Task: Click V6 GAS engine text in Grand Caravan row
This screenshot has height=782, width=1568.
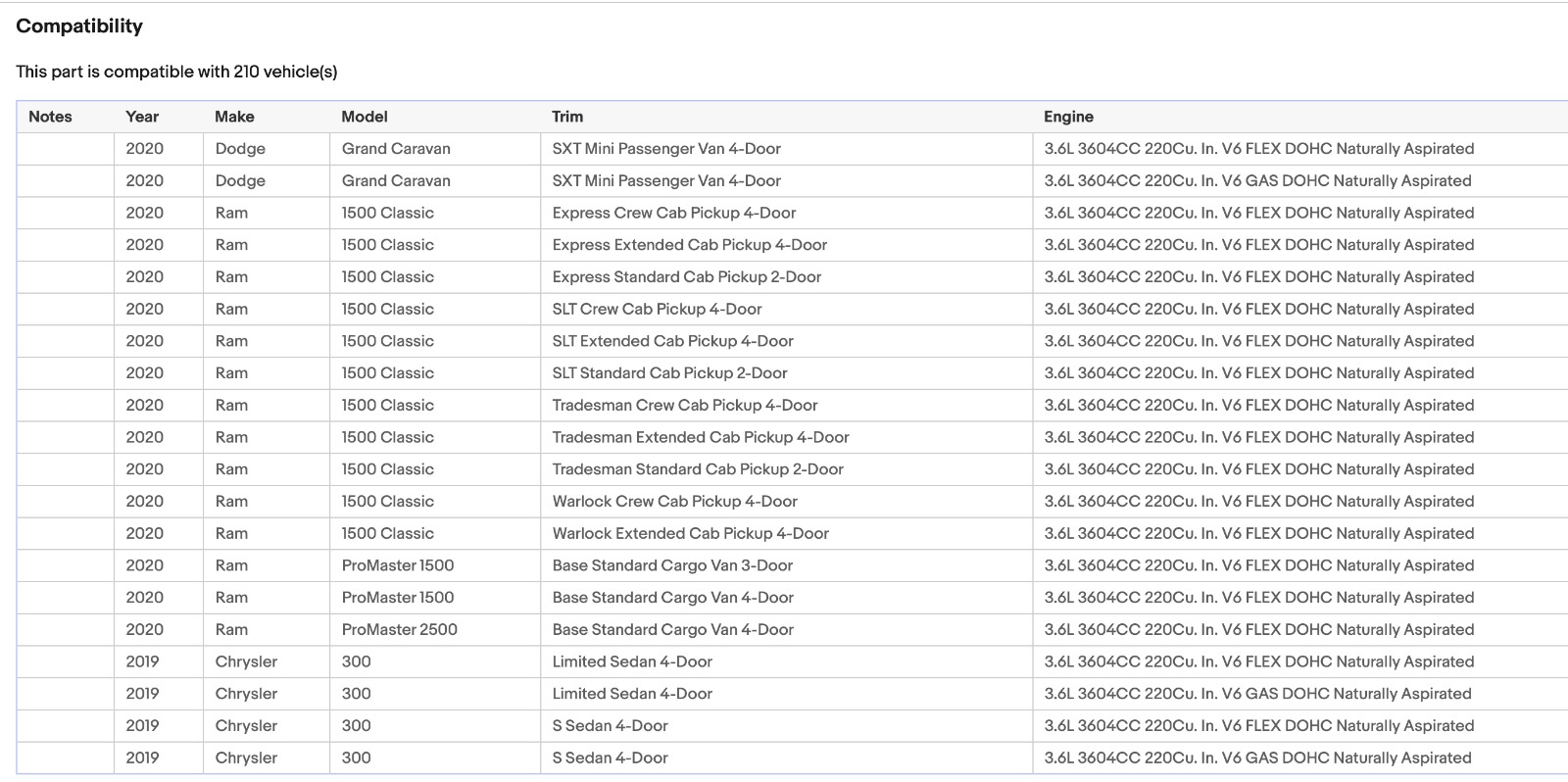Action: (1257, 181)
